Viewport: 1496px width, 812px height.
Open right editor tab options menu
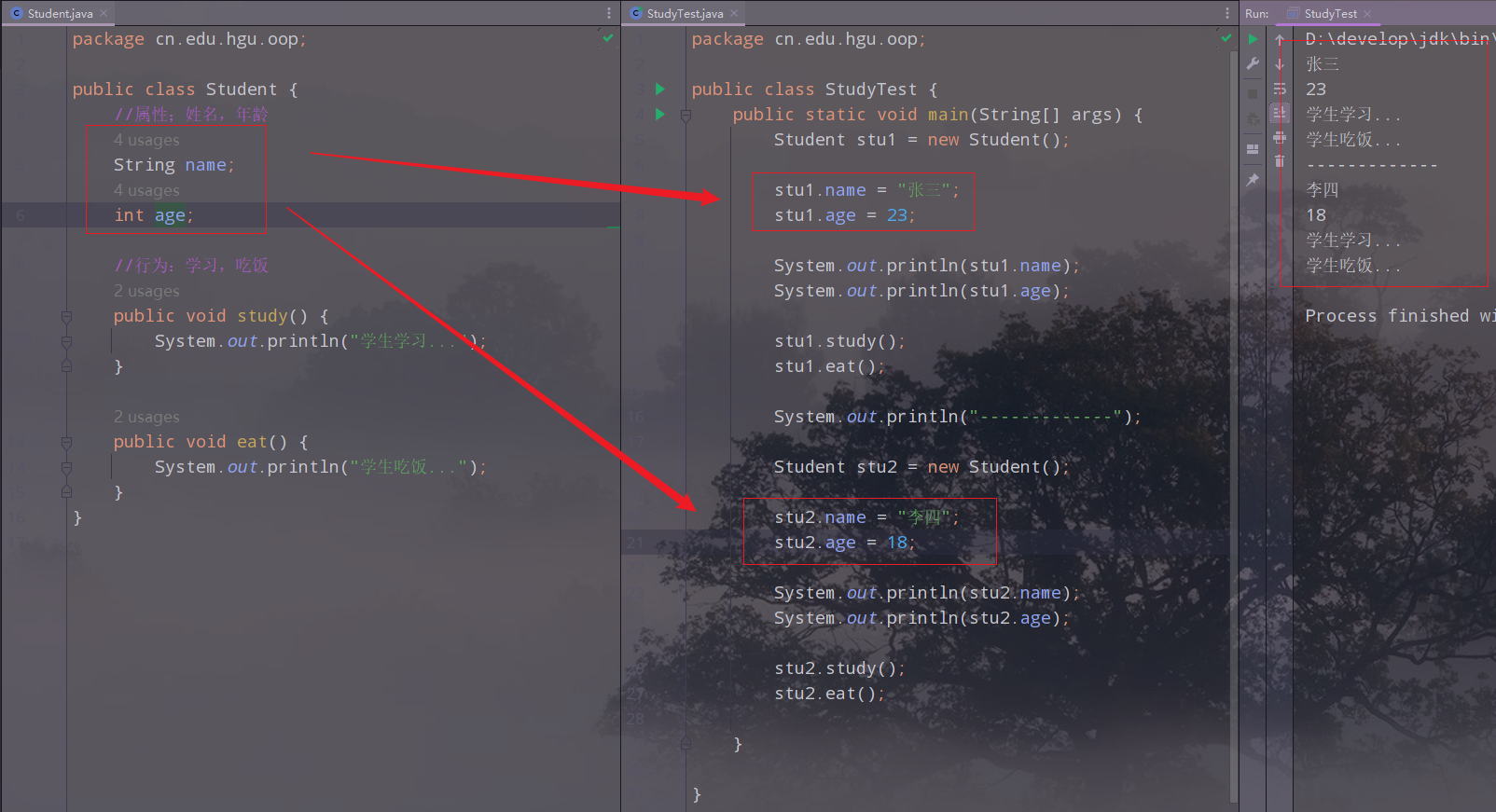pos(1227,13)
